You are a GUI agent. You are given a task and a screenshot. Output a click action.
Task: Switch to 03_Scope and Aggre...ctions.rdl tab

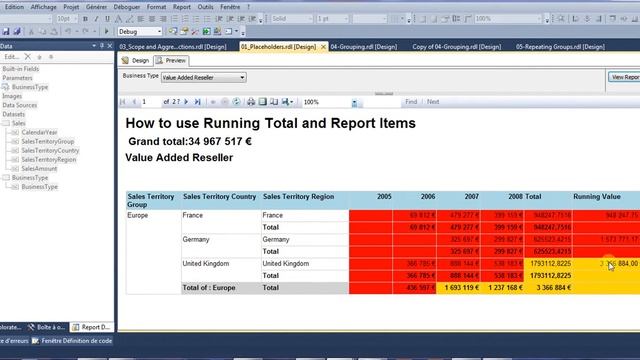pos(173,47)
